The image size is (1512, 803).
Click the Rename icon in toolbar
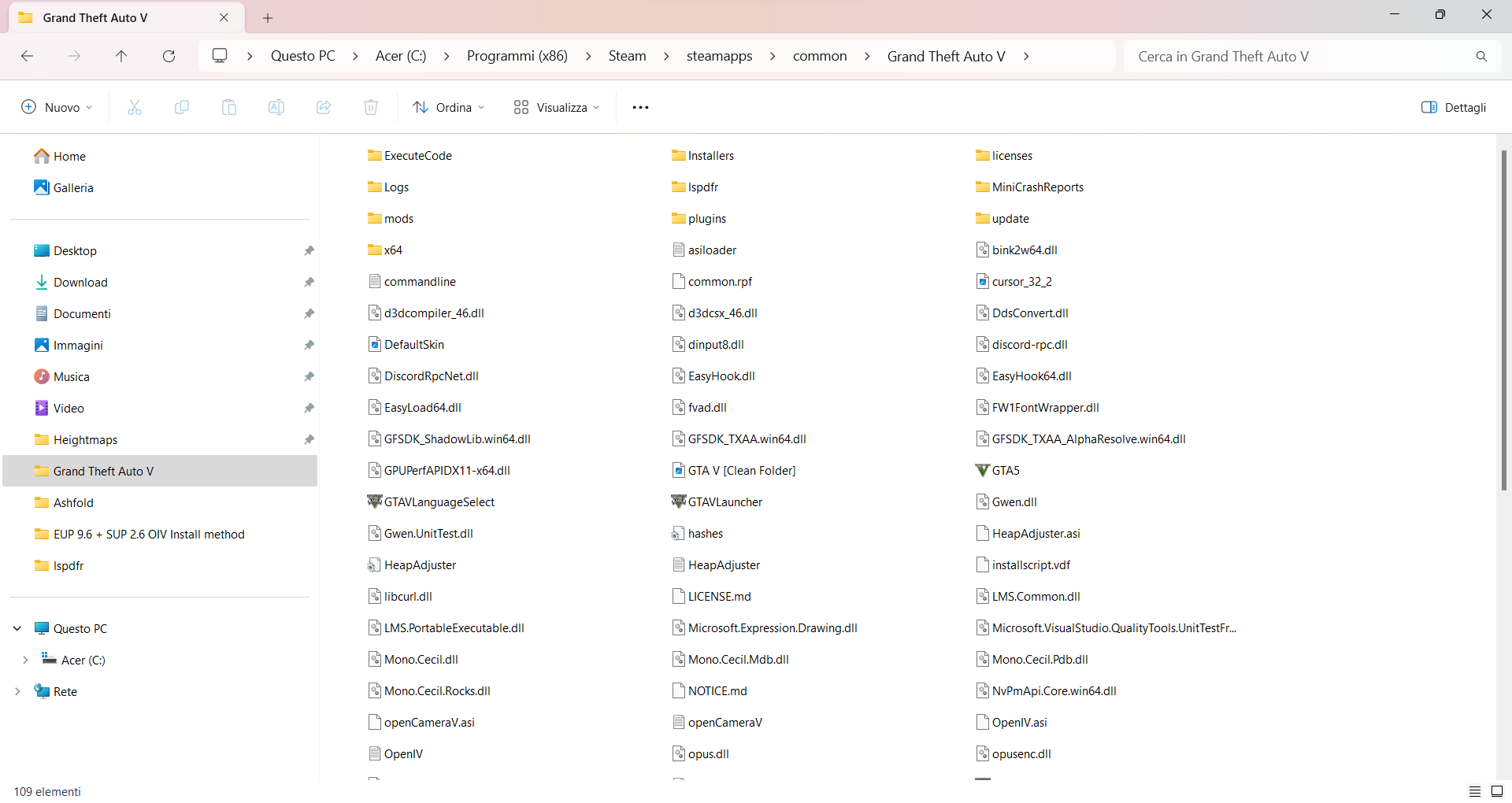tap(276, 107)
